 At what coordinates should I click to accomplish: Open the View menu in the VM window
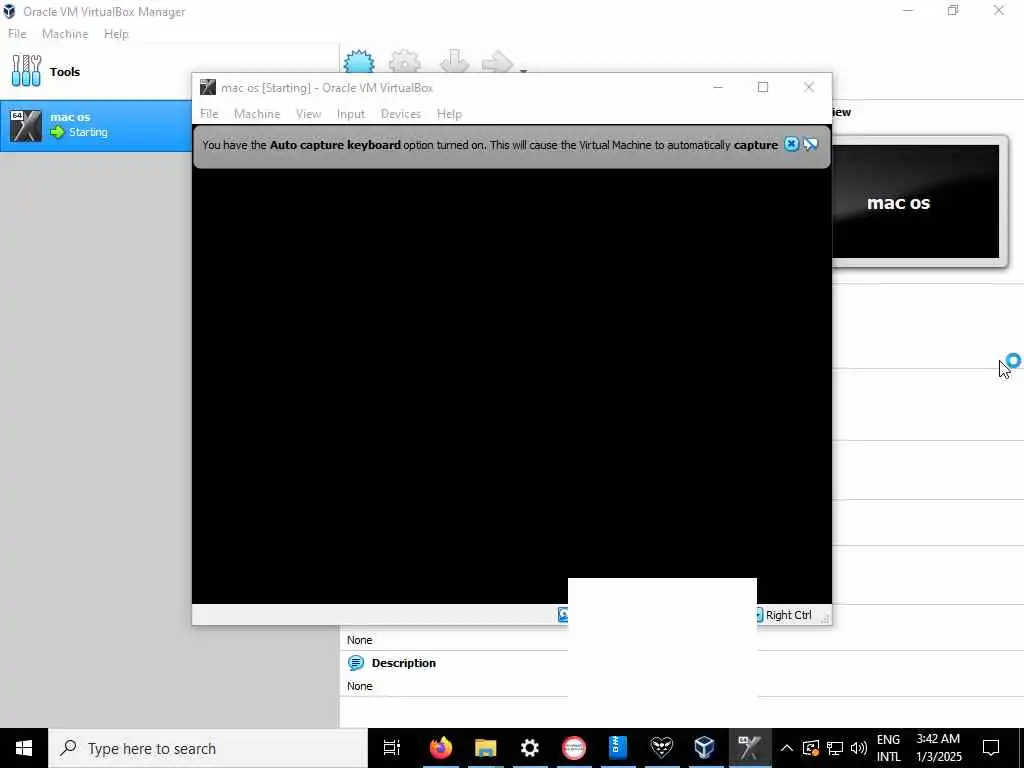(x=308, y=114)
